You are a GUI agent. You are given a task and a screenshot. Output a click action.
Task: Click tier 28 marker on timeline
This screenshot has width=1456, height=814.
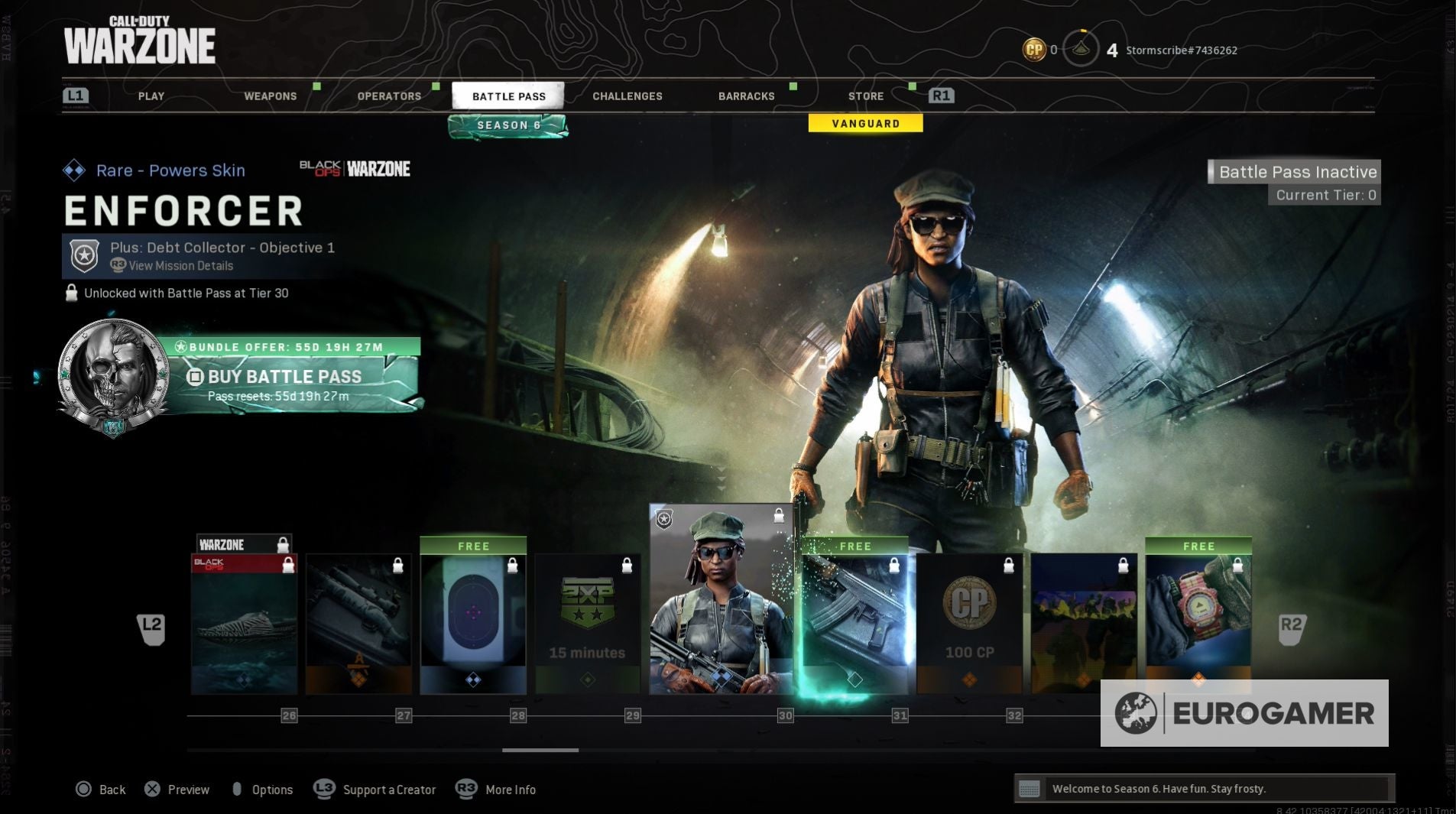coord(518,715)
